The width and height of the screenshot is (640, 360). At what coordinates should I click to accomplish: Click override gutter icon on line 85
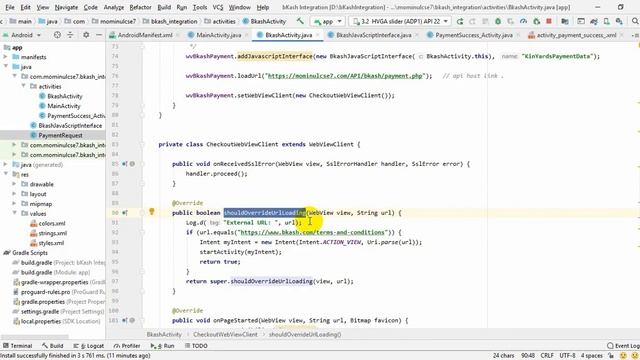tap(125, 164)
